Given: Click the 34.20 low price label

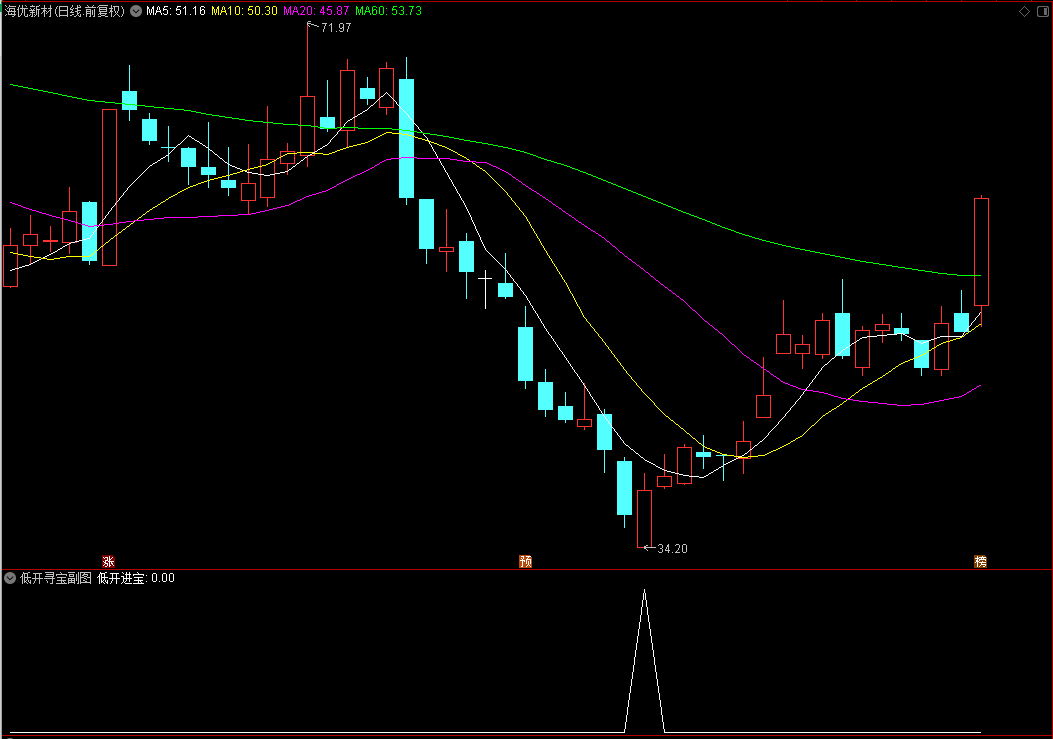Looking at the screenshot, I should tap(672, 549).
